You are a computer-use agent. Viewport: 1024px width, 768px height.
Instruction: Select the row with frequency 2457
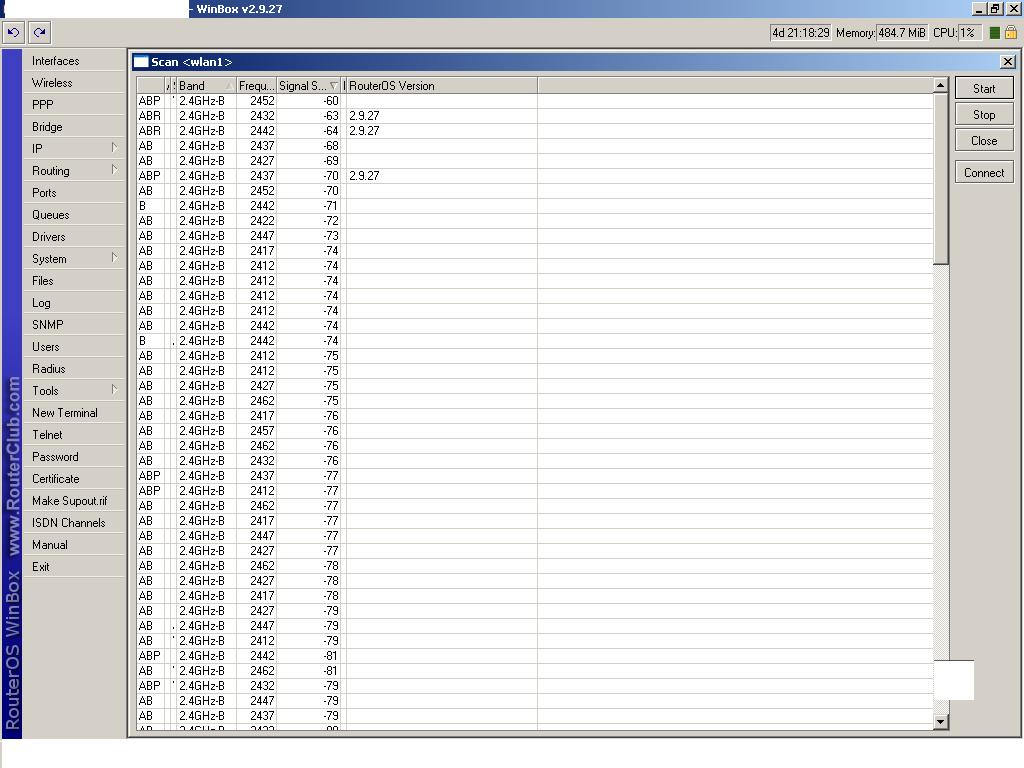[534, 431]
